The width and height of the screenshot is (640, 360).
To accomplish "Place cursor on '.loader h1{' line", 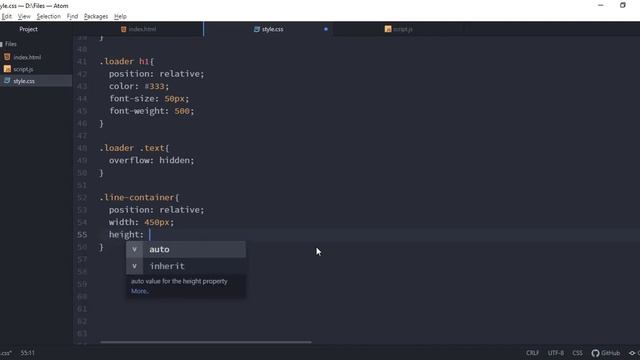I will (x=127, y=62).
